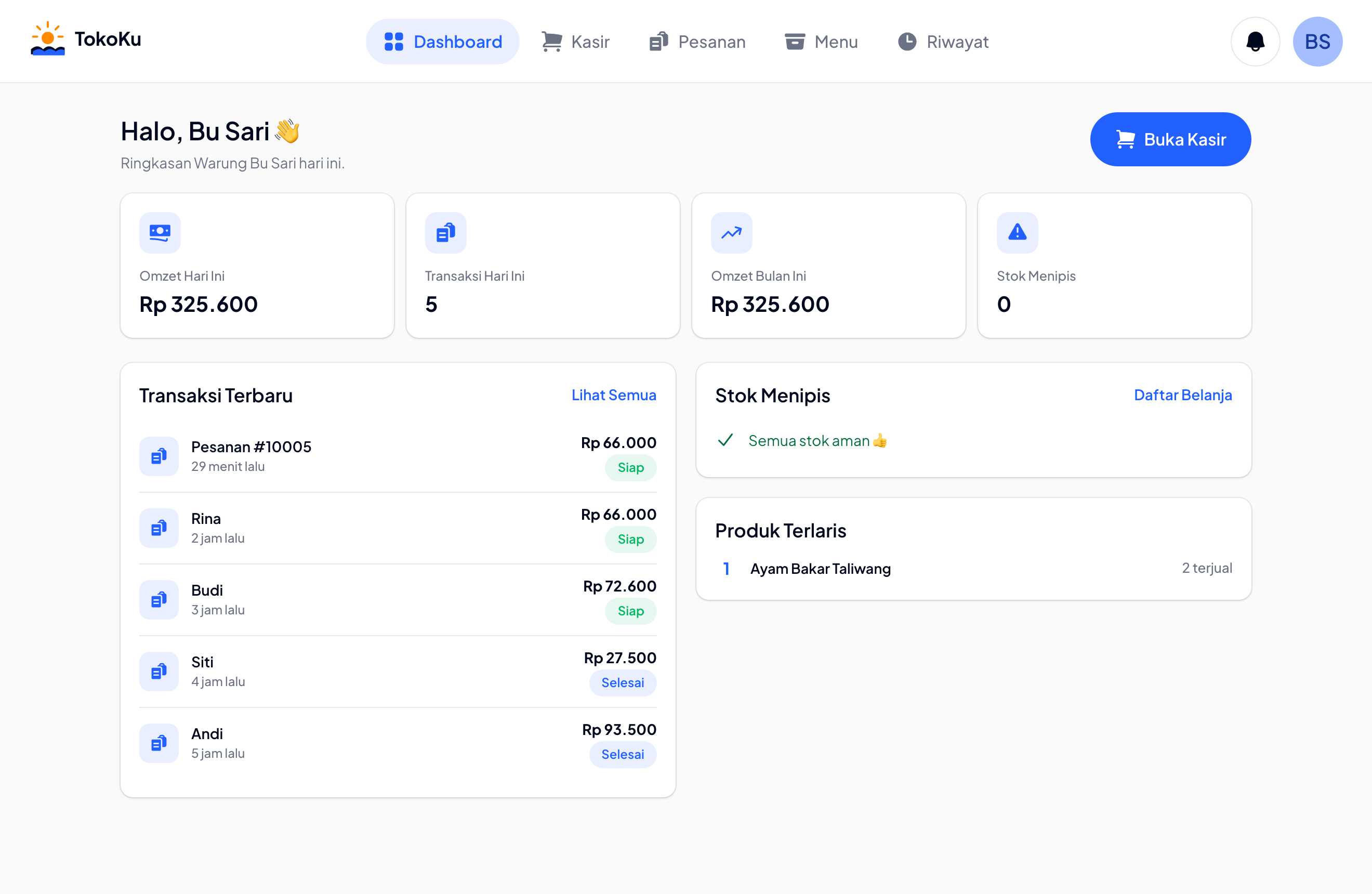Screen dimensions: 1372x894
Task: Click the order icon beside Rina
Action: pos(159,528)
